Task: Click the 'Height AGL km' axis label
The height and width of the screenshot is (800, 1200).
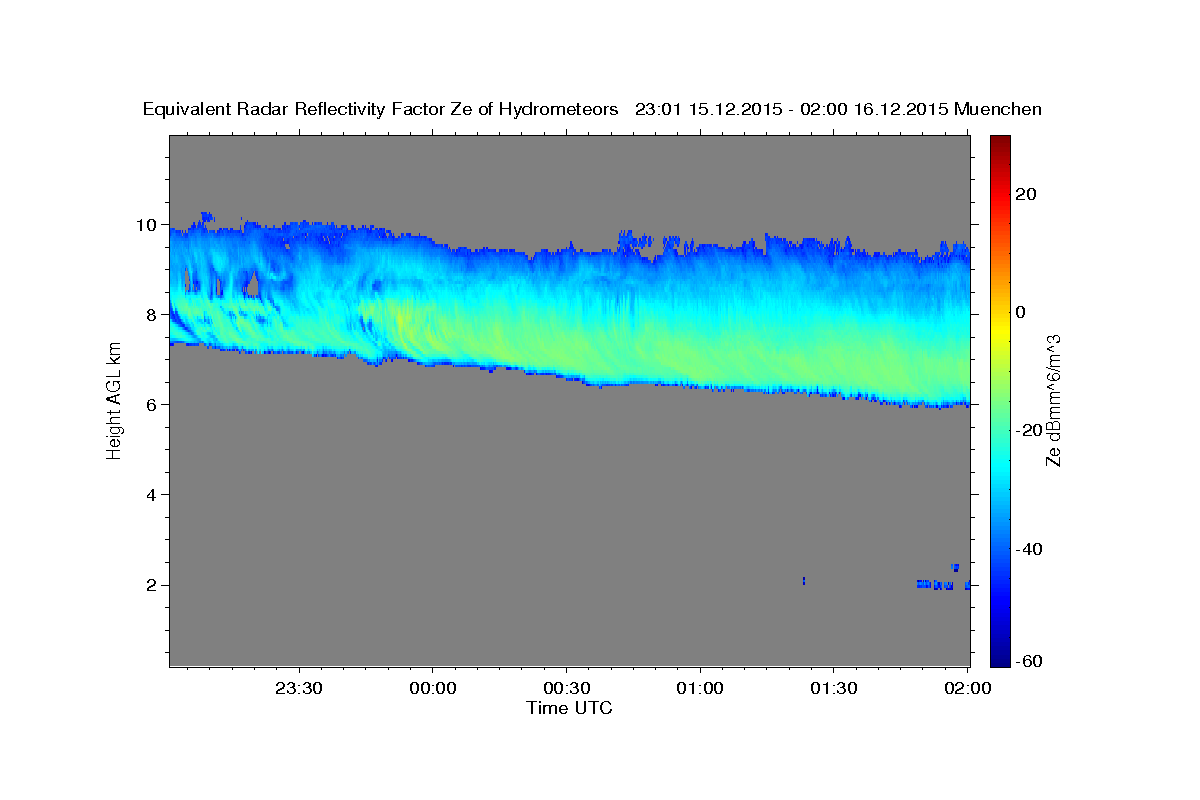Action: [114, 401]
